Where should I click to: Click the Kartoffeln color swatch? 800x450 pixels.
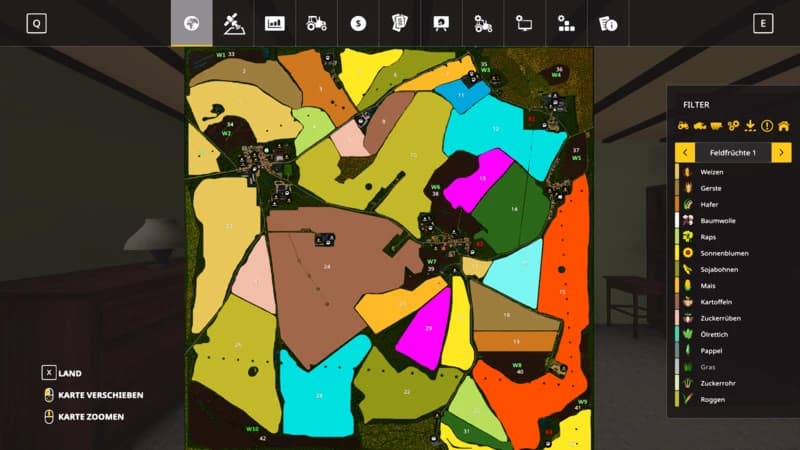(x=677, y=302)
